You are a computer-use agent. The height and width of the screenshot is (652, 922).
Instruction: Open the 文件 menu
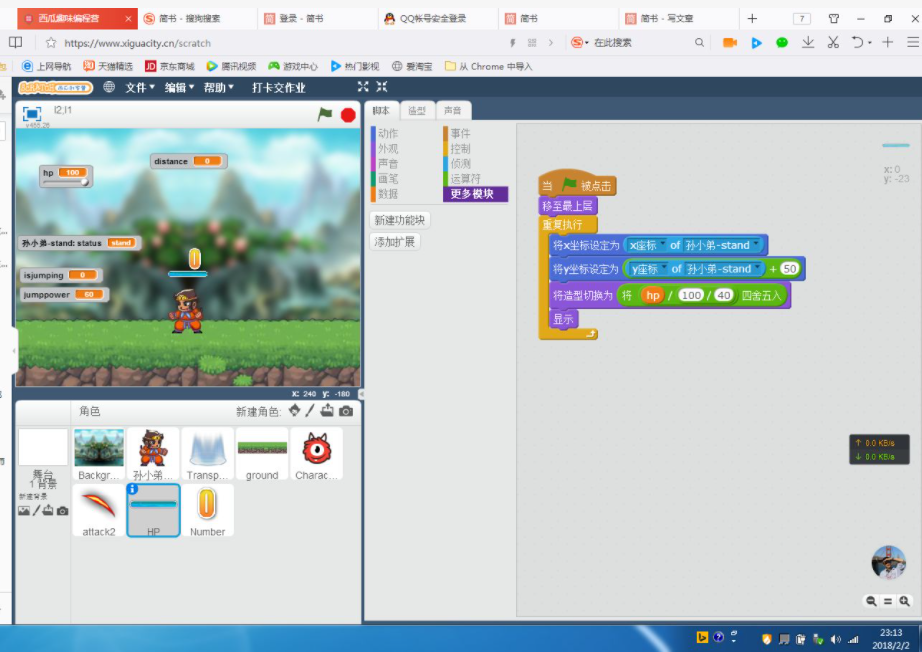140,88
